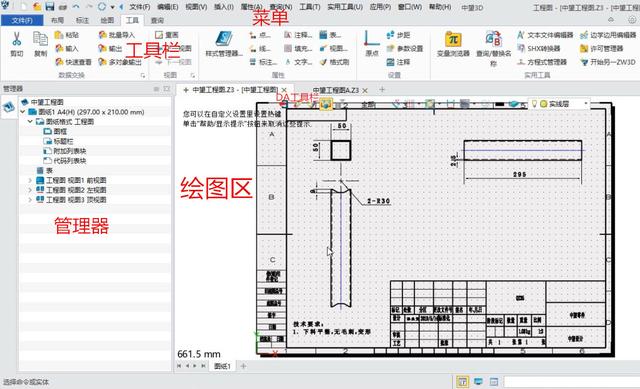Click the highlighted icon in DA toolbar

326,104
